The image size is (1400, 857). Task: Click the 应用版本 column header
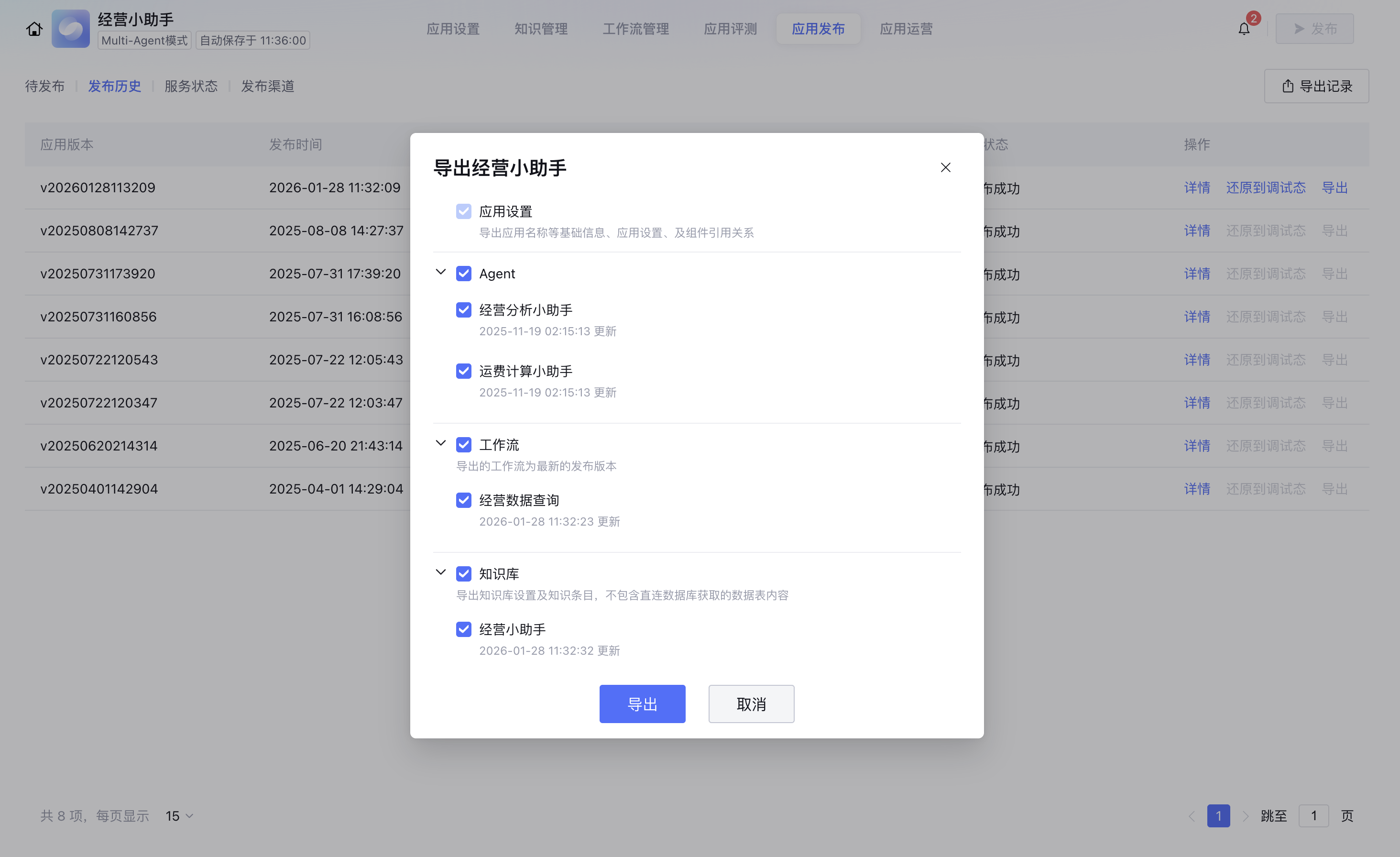point(66,144)
